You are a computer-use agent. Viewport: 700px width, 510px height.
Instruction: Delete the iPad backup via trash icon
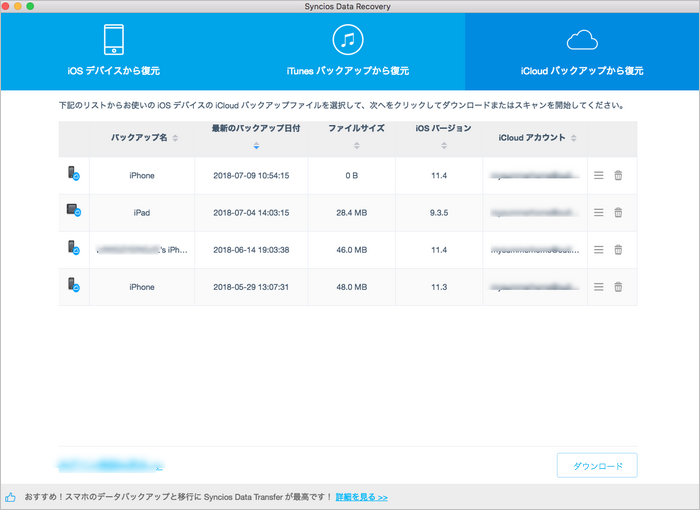(618, 212)
